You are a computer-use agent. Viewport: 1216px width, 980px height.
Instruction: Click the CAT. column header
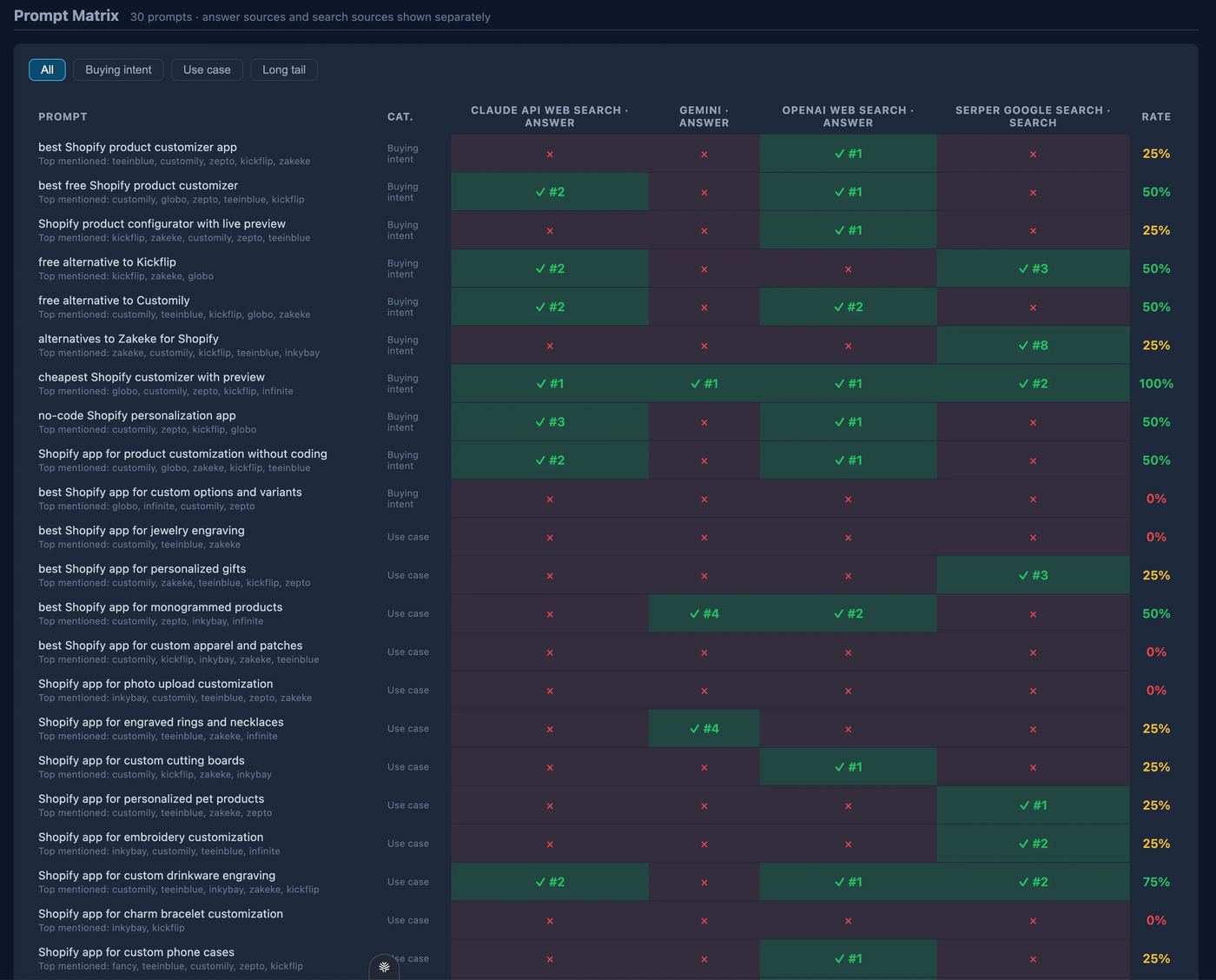click(x=400, y=116)
